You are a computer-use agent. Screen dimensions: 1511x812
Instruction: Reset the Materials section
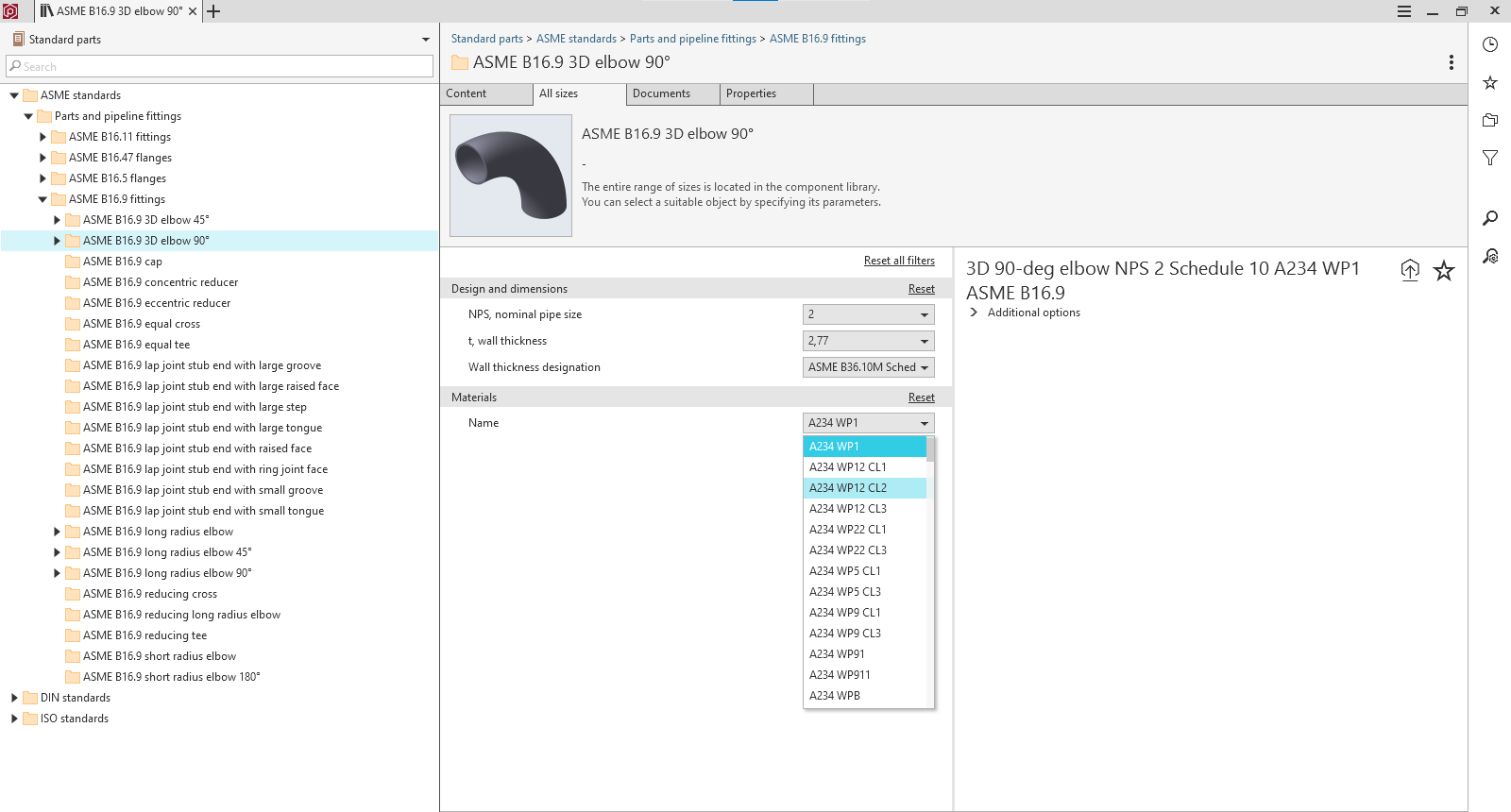point(922,398)
